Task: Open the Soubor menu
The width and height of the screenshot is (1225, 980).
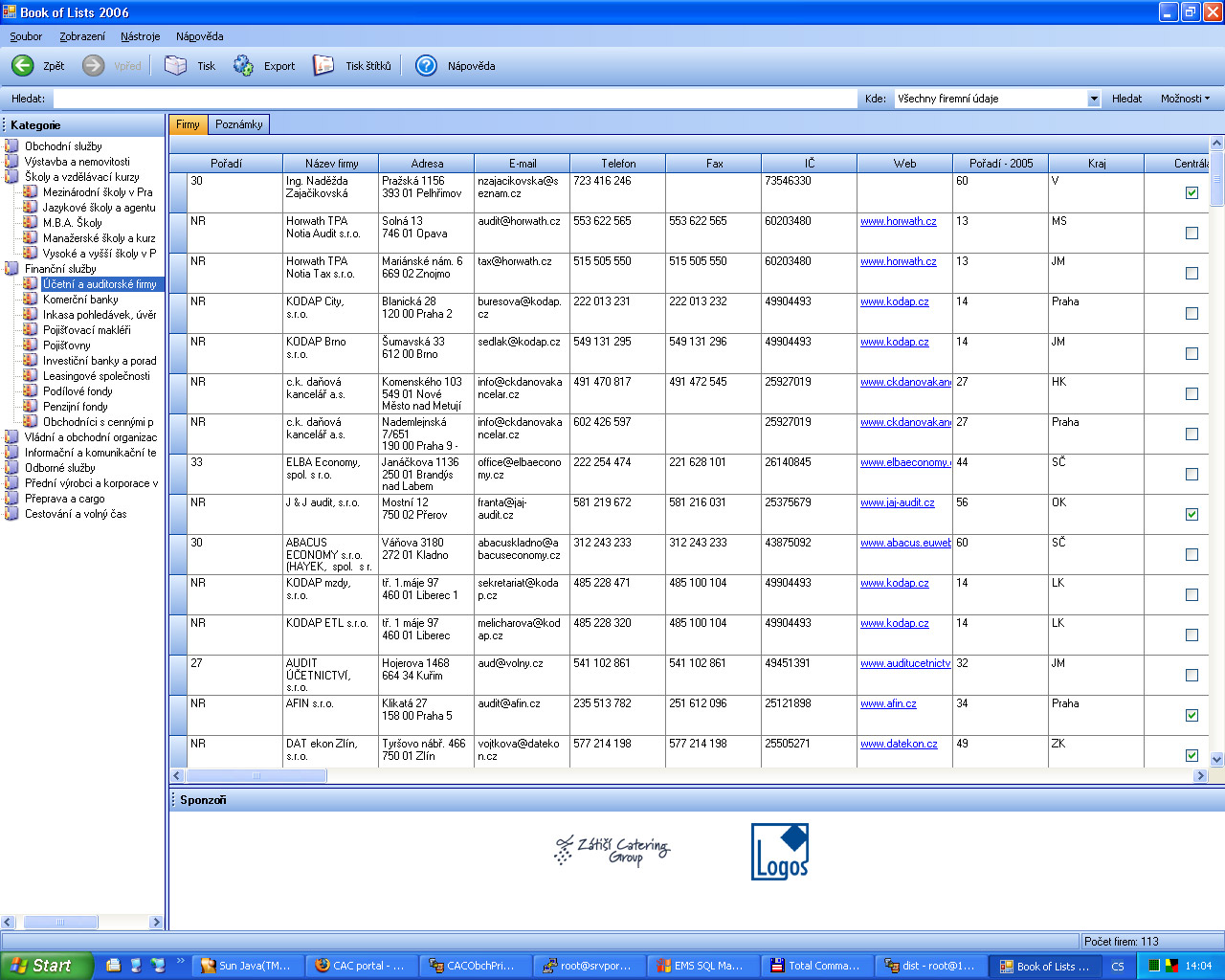Action: coord(26,36)
